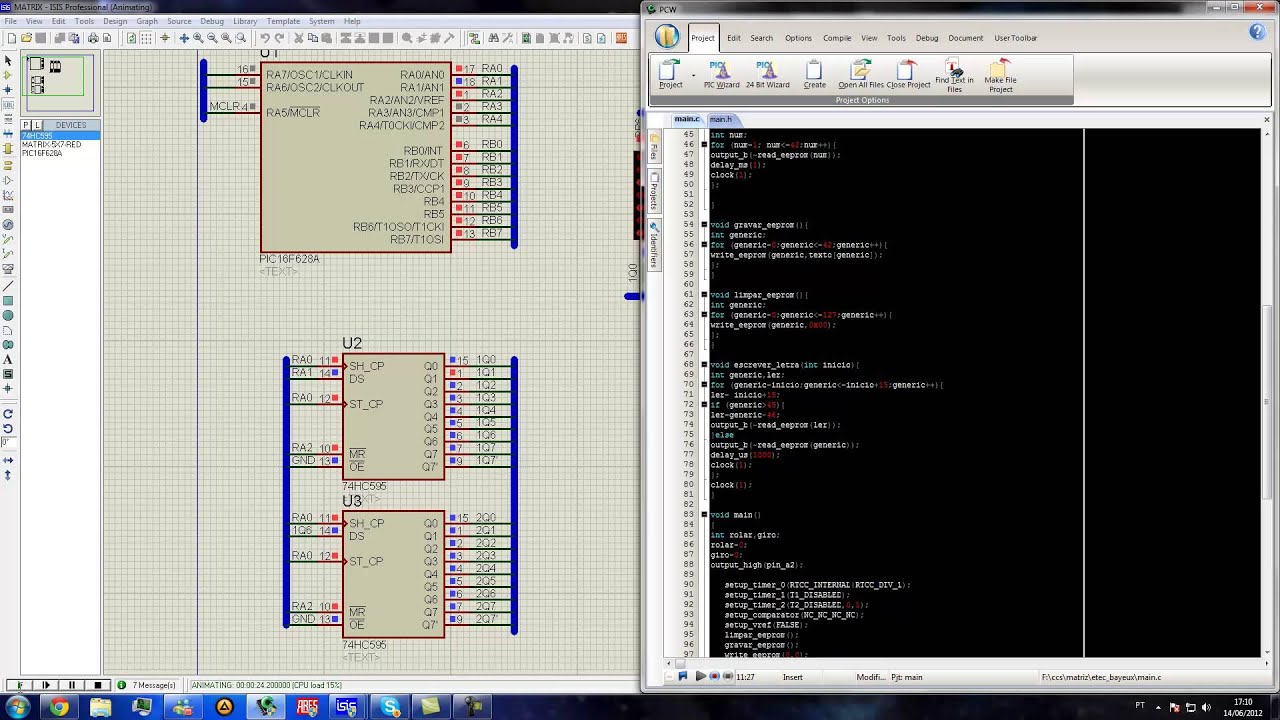Select 74HC595 in the devices list

60,135
